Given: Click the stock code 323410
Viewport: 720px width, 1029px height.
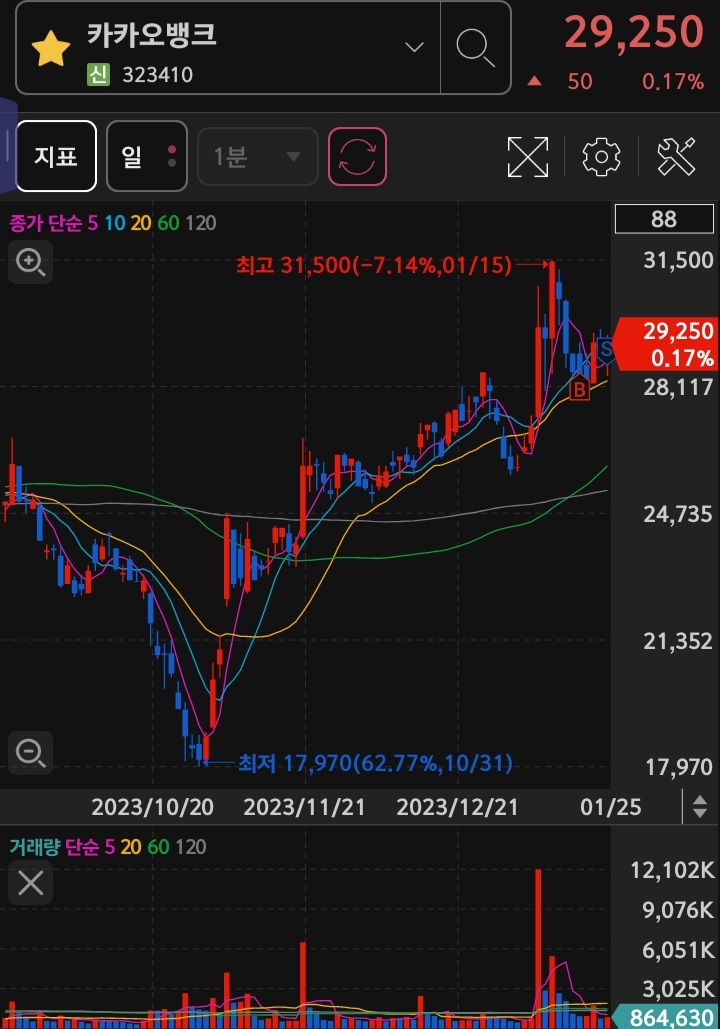Looking at the screenshot, I should coord(158,75).
